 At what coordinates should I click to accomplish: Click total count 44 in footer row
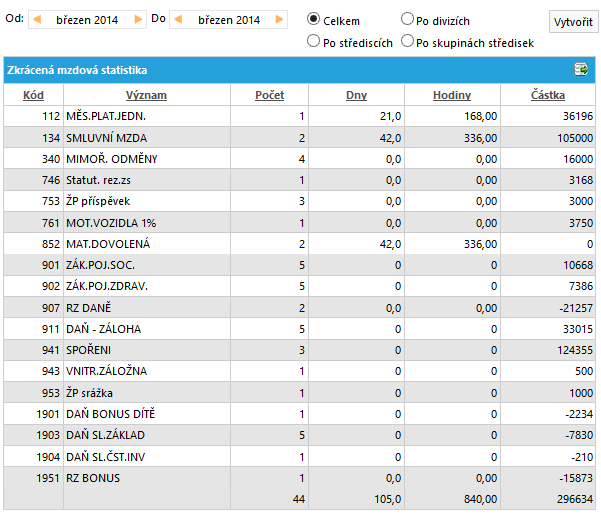299,499
